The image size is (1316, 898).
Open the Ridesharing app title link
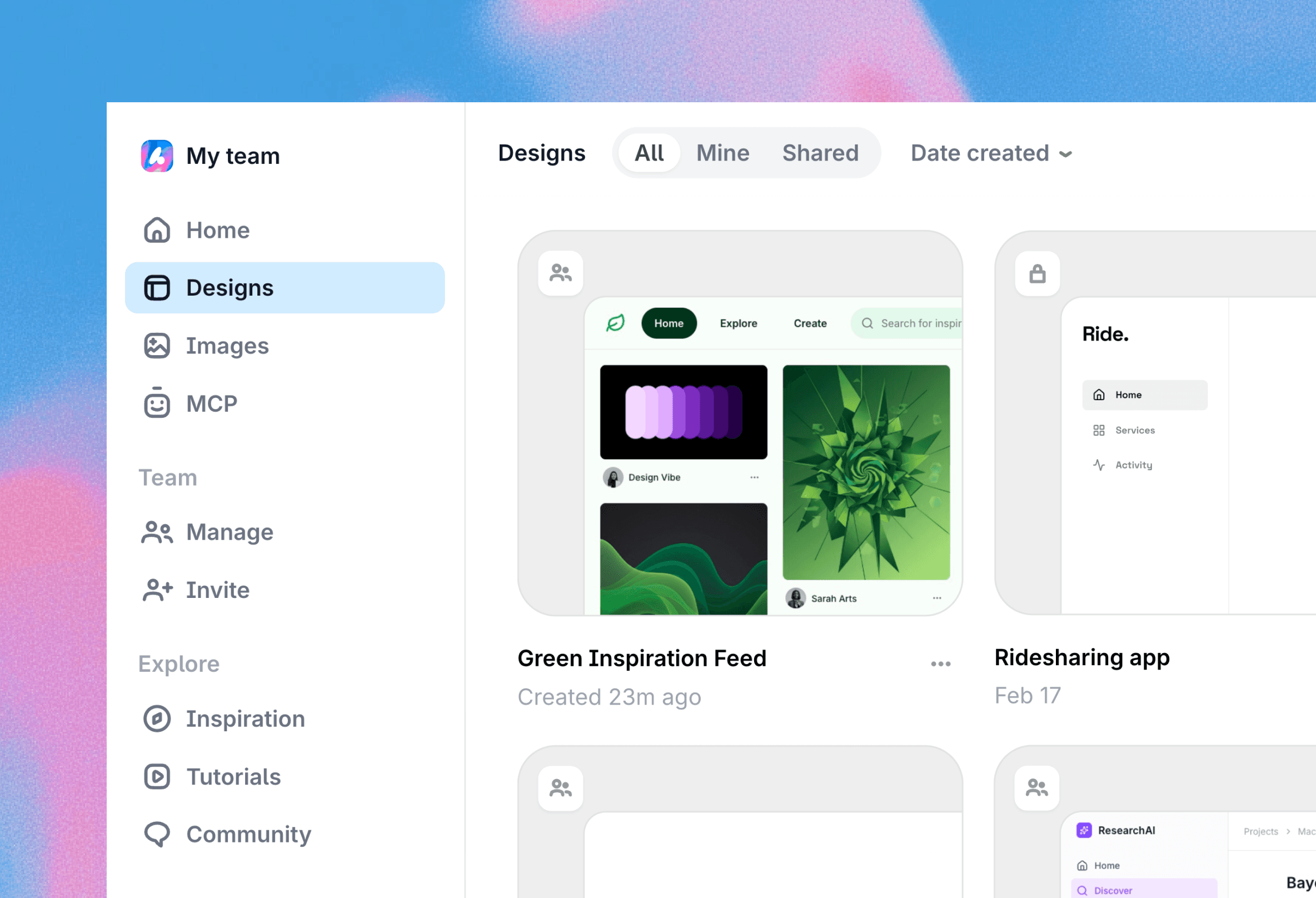[x=1081, y=657]
